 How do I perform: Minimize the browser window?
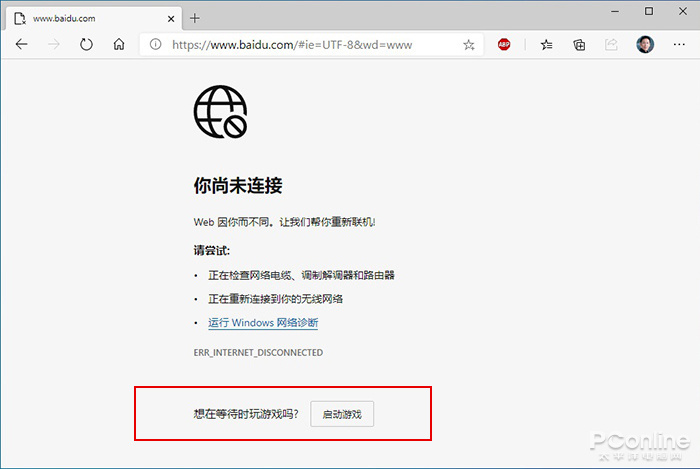coord(615,11)
